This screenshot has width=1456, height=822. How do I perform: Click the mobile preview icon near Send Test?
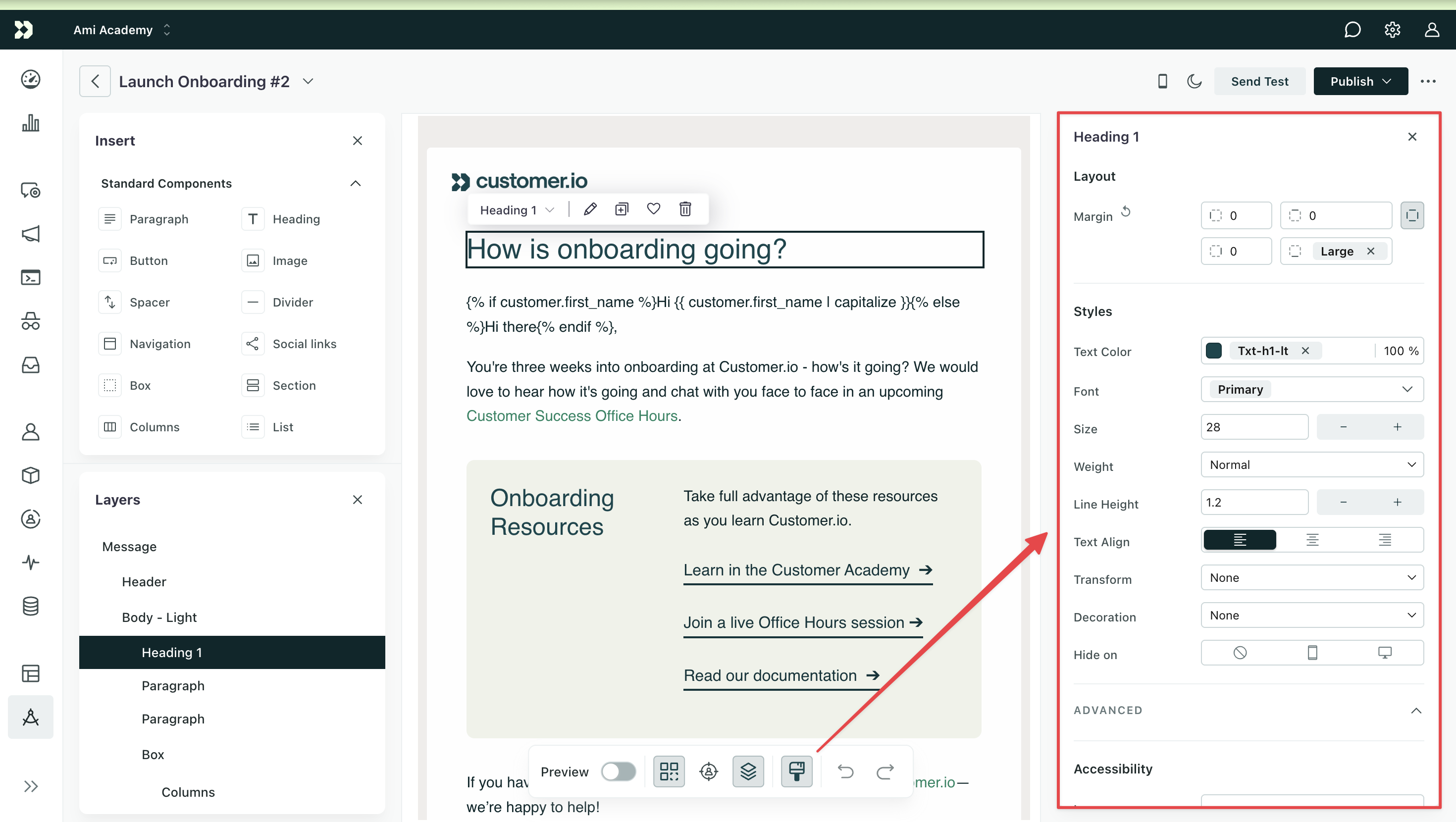(x=1162, y=81)
